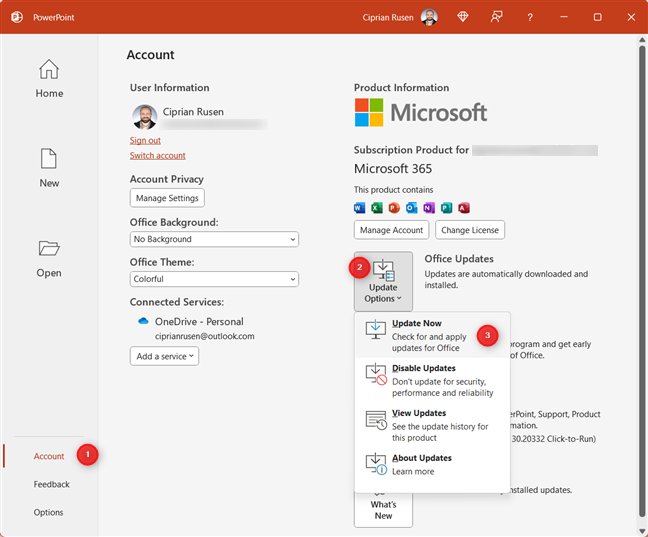Click the Manage Account button
This screenshot has width=648, height=537.
click(x=391, y=230)
